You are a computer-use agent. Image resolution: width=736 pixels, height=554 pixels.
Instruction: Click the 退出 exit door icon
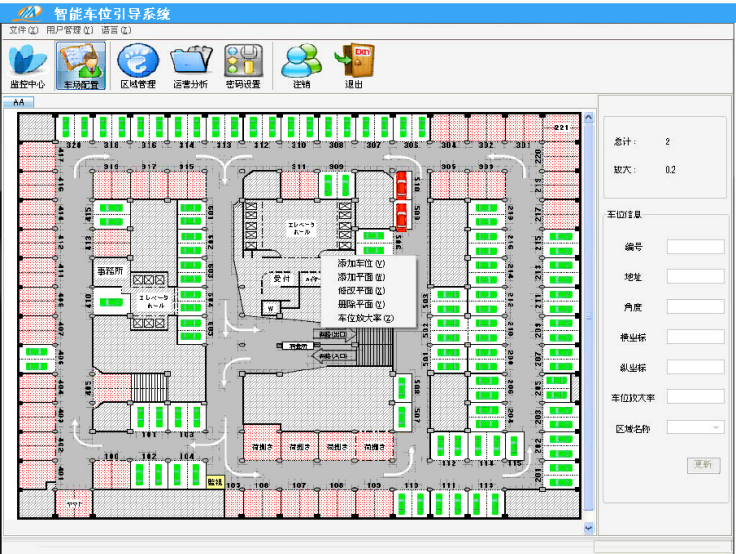[x=354, y=66]
